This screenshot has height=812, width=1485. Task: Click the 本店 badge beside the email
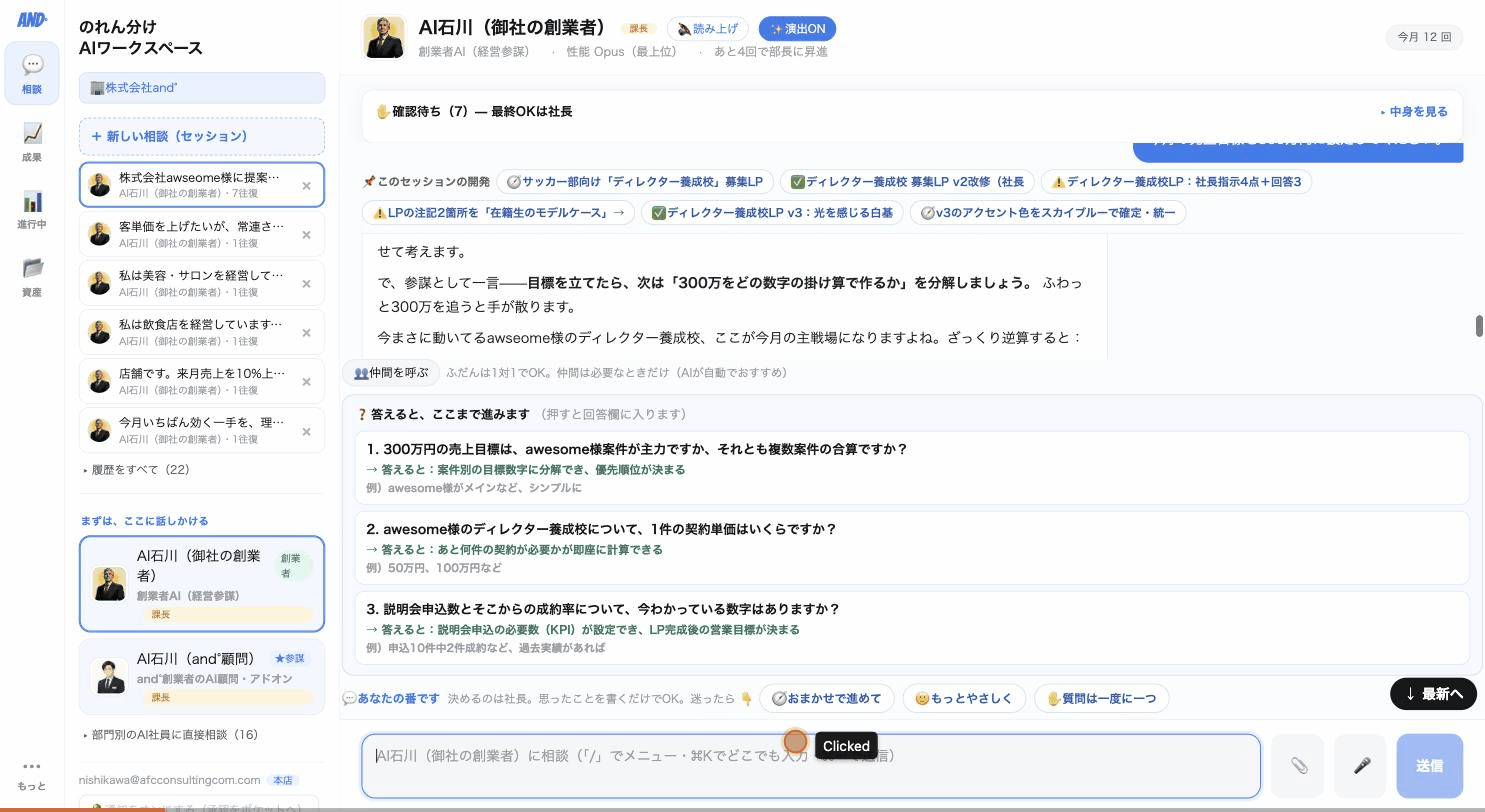pyautogui.click(x=283, y=780)
